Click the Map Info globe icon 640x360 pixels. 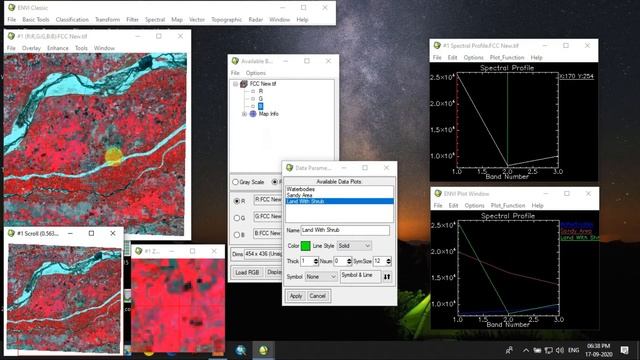[253, 114]
